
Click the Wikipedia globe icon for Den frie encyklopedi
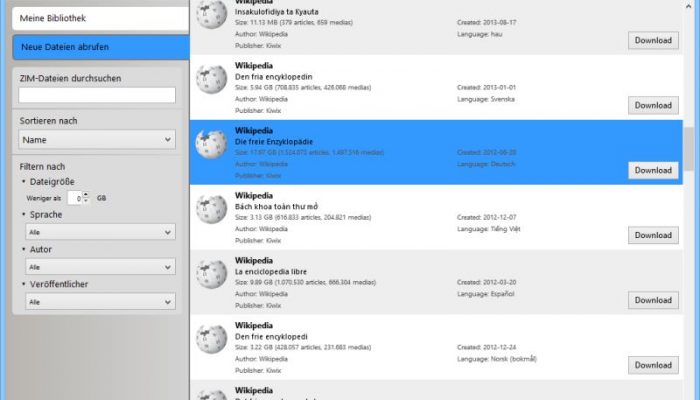pyautogui.click(x=212, y=339)
